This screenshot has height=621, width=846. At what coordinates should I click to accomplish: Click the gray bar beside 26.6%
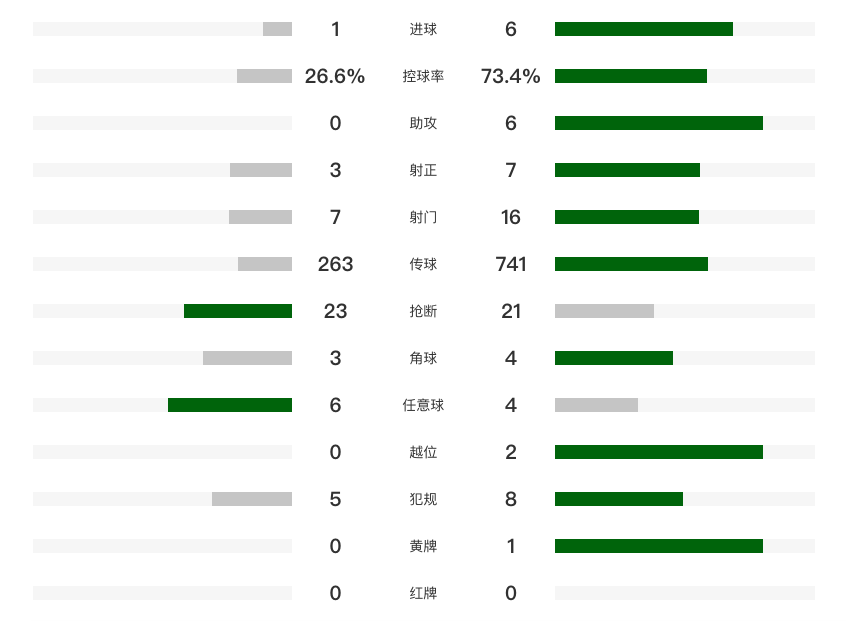[x=264, y=76]
